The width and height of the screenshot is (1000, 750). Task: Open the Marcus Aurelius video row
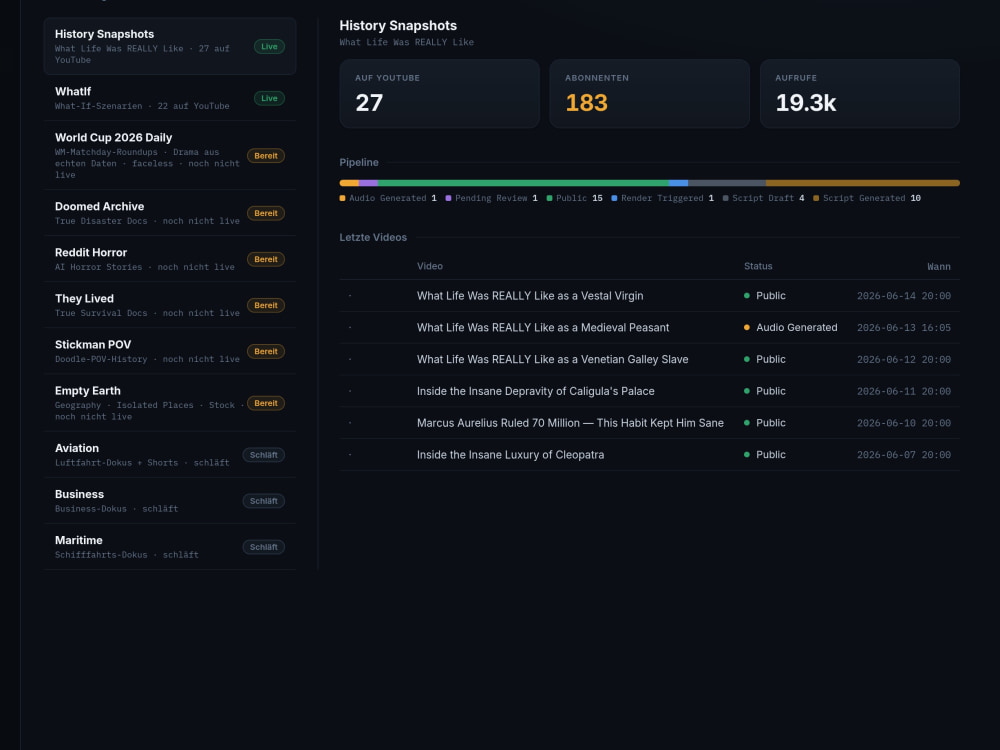coord(649,423)
